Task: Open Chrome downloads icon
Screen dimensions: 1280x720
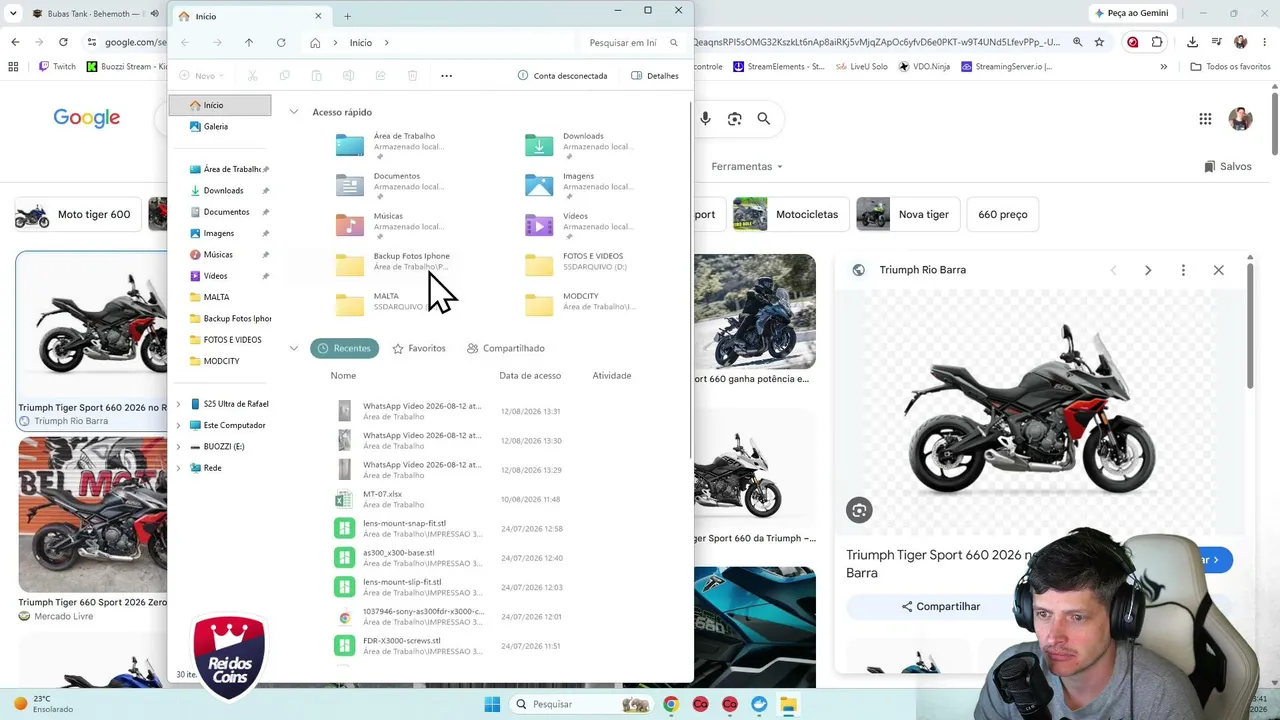Action: pos(1192,42)
